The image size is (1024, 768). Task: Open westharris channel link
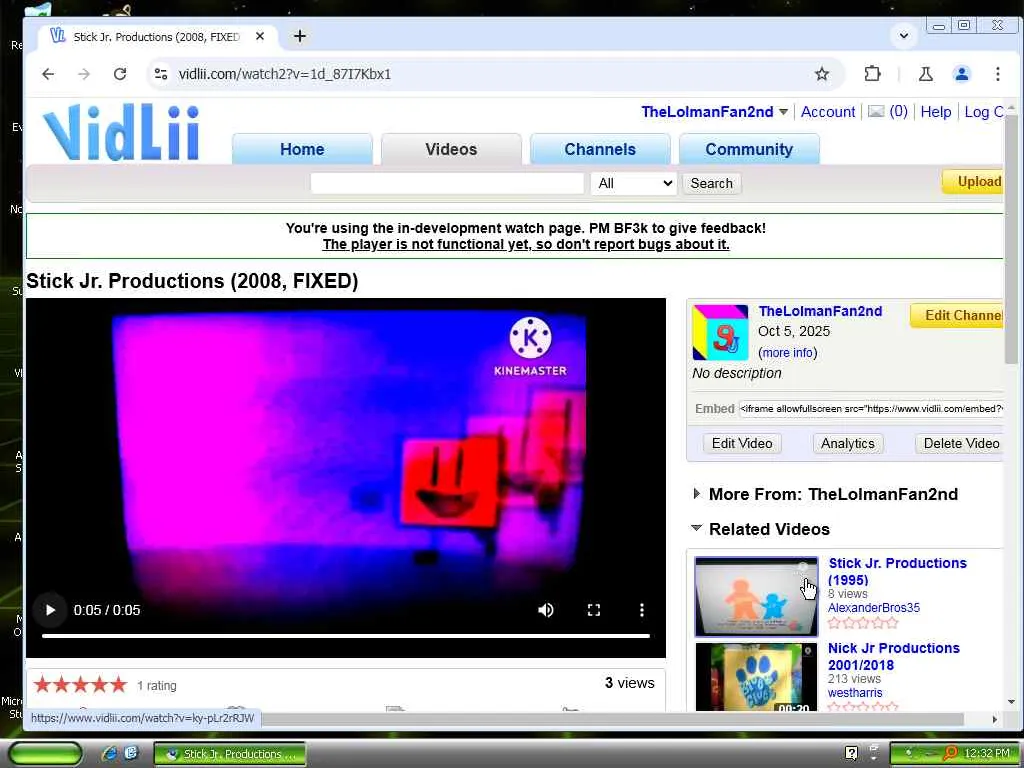pyautogui.click(x=855, y=693)
